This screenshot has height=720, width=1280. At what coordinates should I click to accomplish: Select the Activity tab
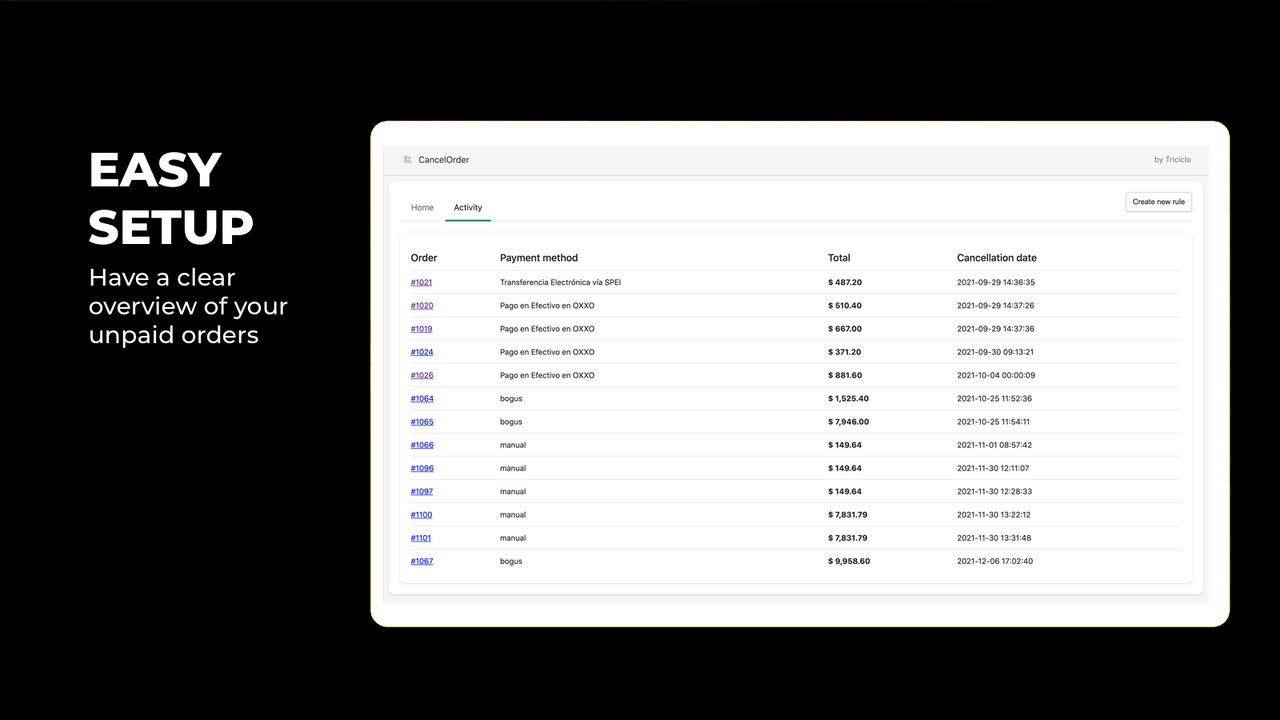468,208
